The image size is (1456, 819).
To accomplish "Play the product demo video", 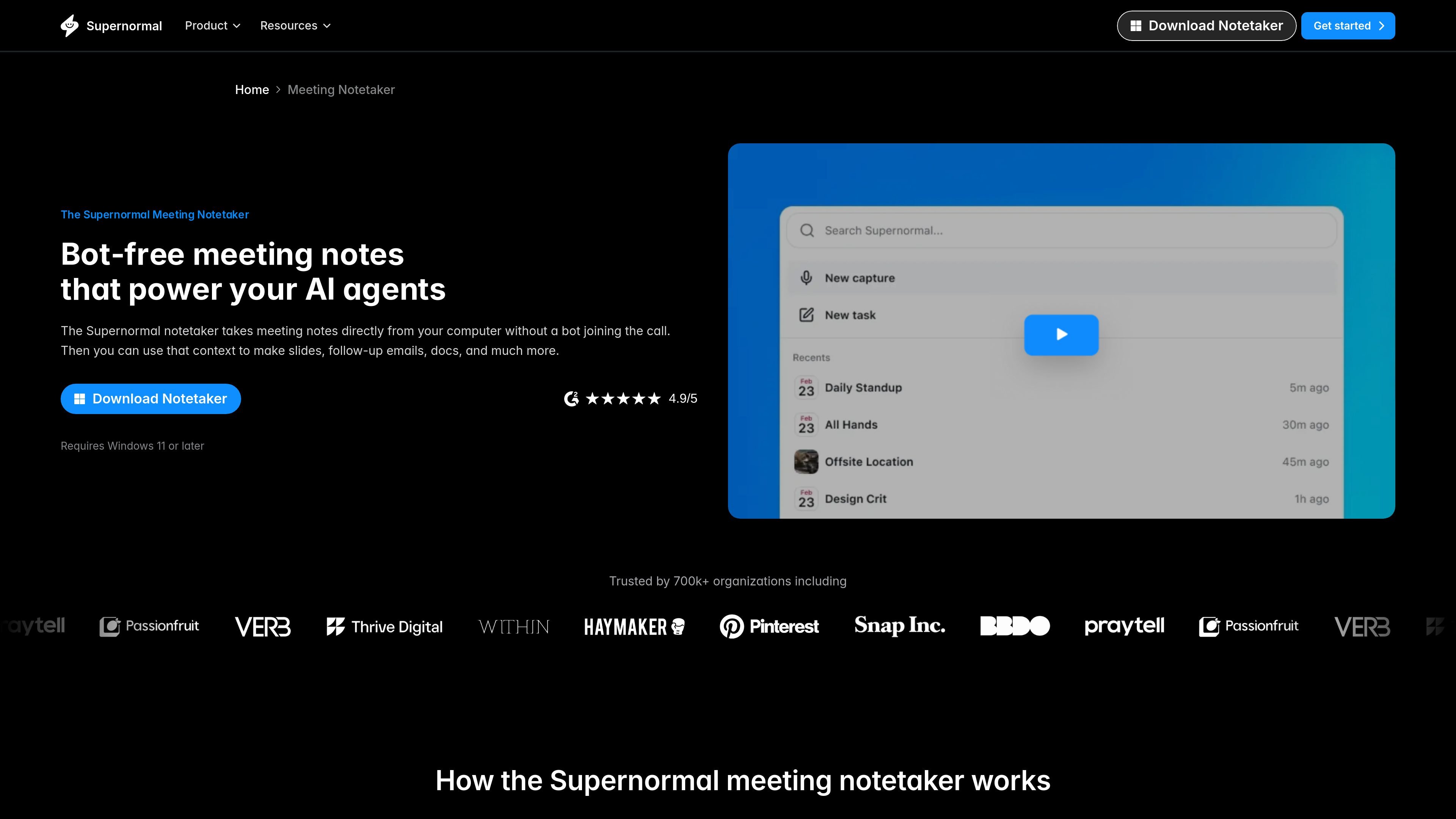I will pyautogui.click(x=1062, y=334).
